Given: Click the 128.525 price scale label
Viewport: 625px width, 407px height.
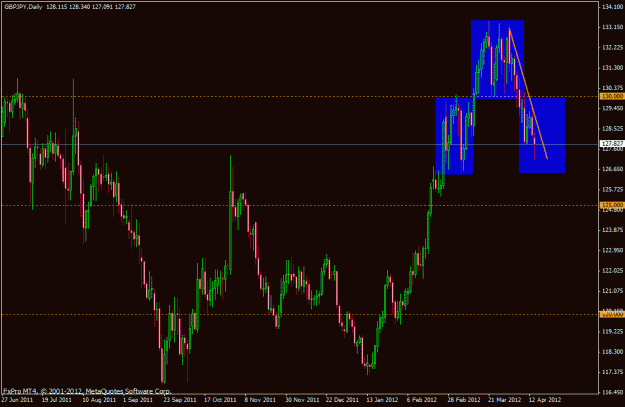Looking at the screenshot, I should pos(613,128).
